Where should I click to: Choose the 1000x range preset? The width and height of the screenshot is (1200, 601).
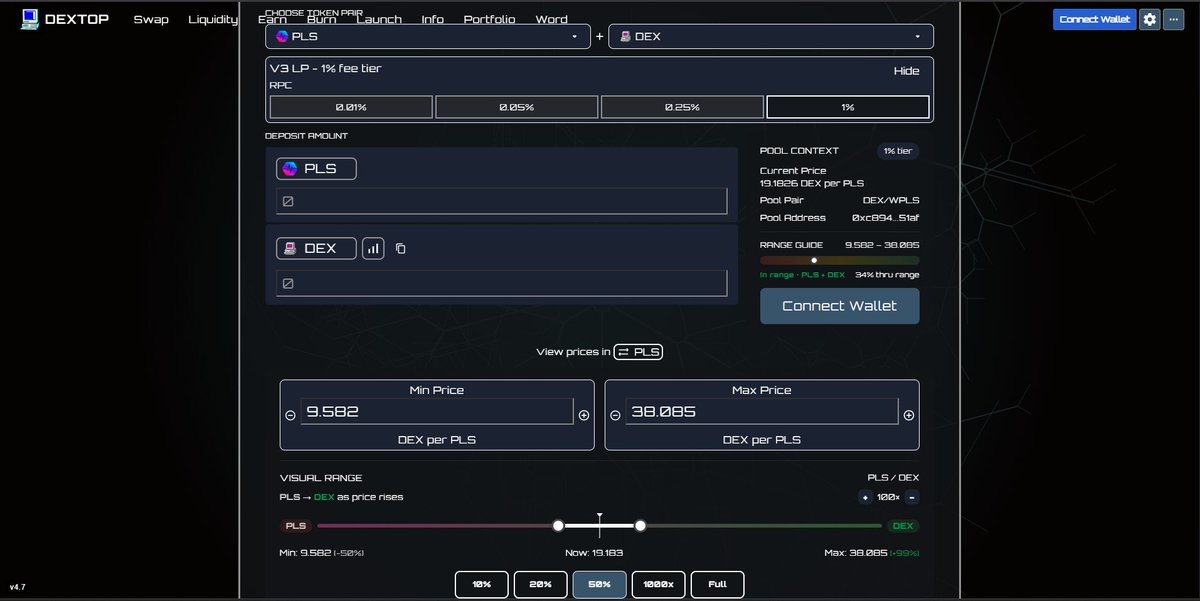(659, 584)
